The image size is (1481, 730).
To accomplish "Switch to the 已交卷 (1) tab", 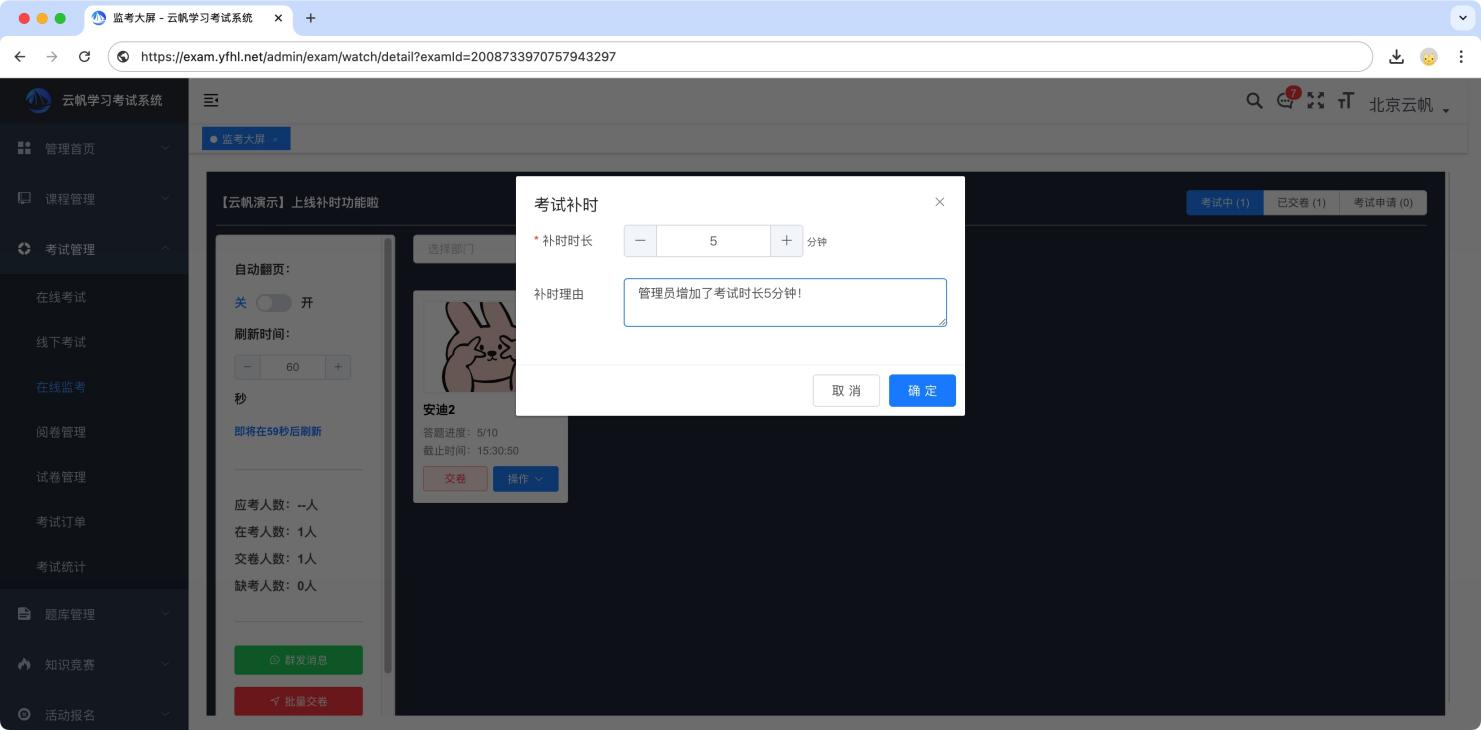I will coord(1301,201).
